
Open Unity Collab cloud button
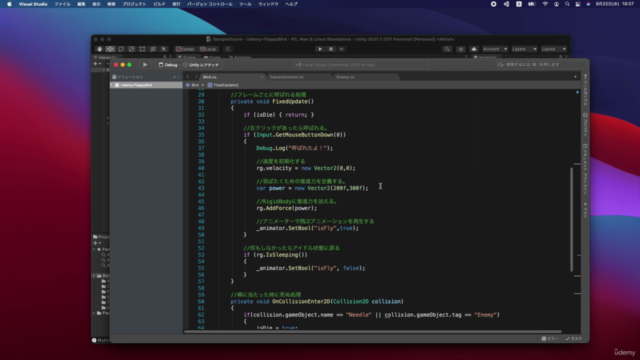pyautogui.click(x=473, y=49)
